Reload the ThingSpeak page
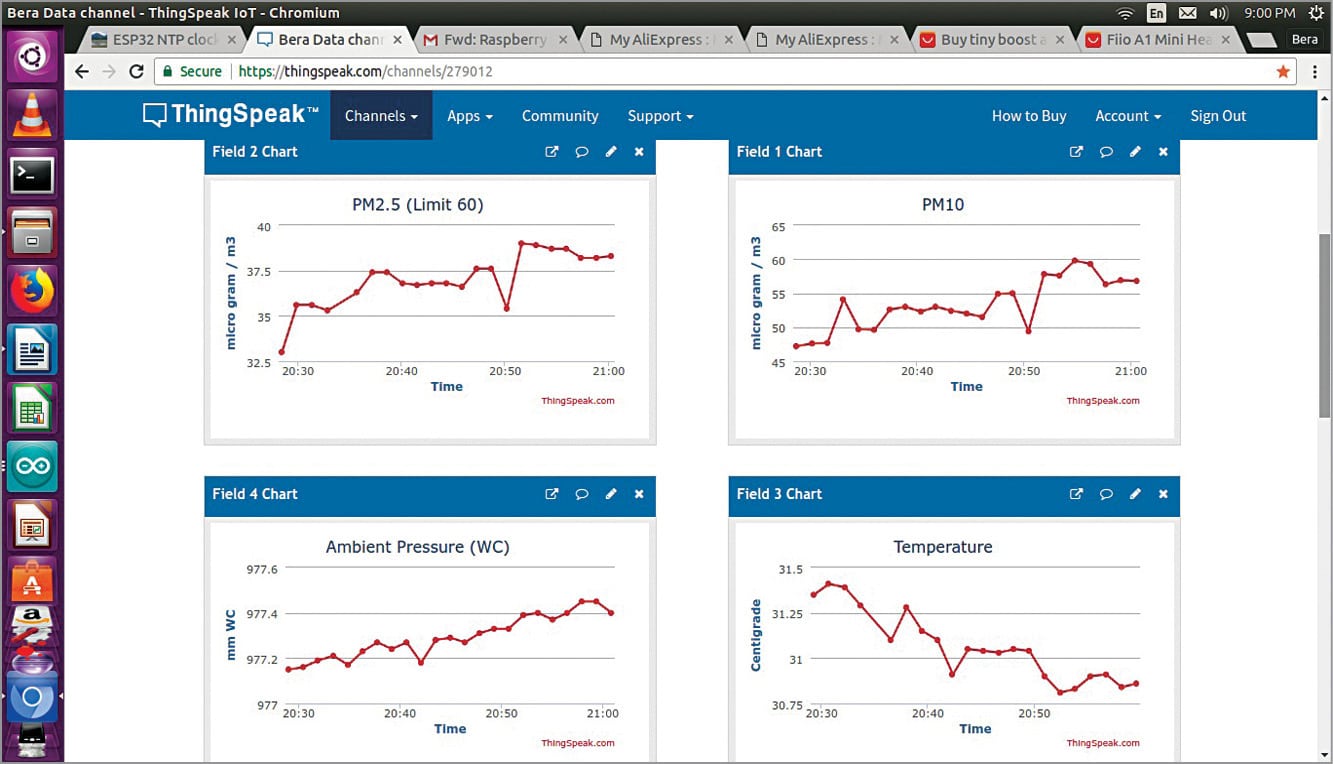The width and height of the screenshot is (1333, 764). [x=137, y=72]
